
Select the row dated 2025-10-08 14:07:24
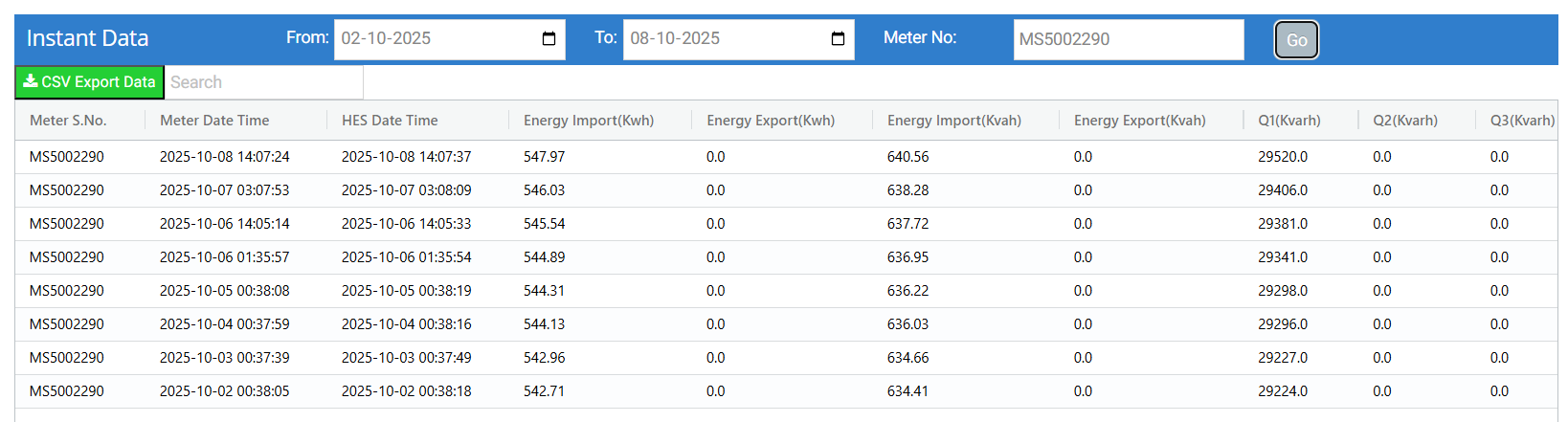(225, 157)
